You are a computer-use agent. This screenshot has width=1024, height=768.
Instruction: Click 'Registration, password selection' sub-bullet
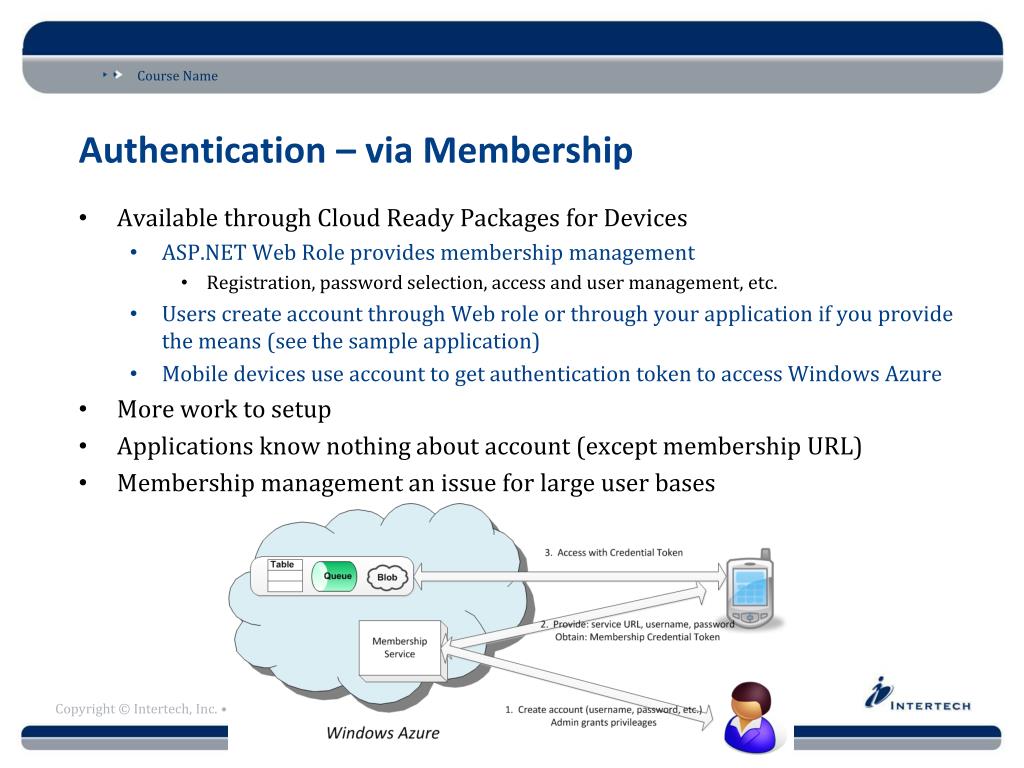[492, 283]
